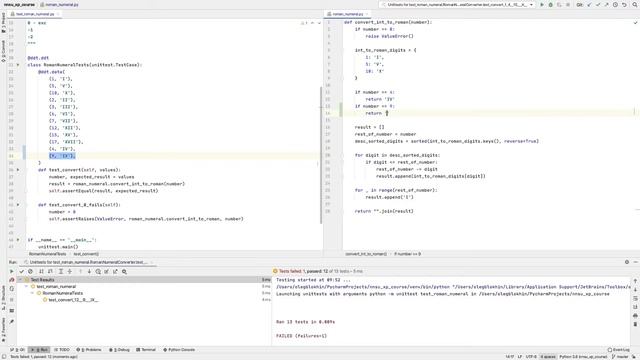
Task: Click the rollback undo icon in toolbar
Action: click(x=624, y=4)
